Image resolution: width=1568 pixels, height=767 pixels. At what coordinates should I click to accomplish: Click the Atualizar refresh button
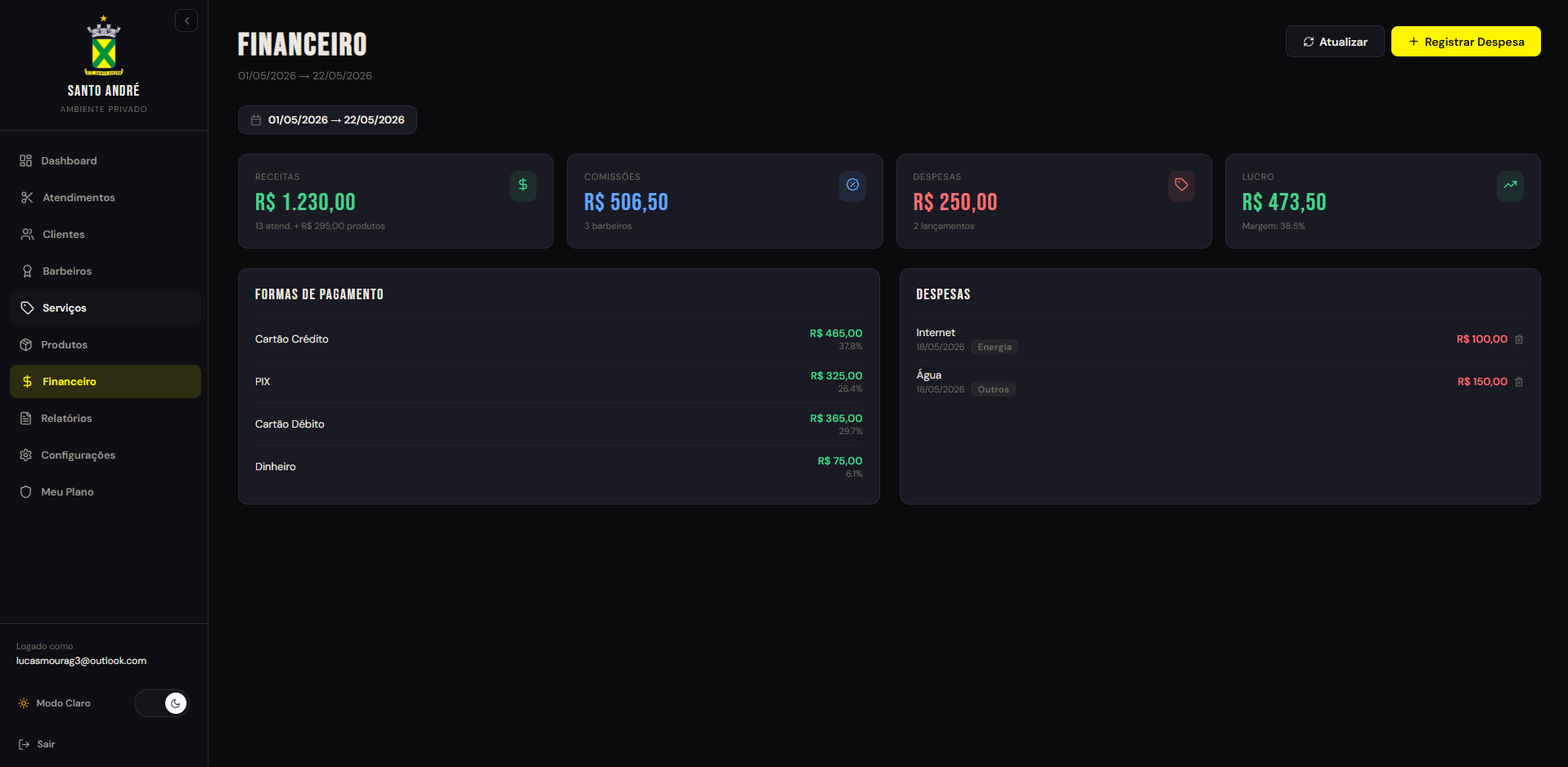point(1335,42)
